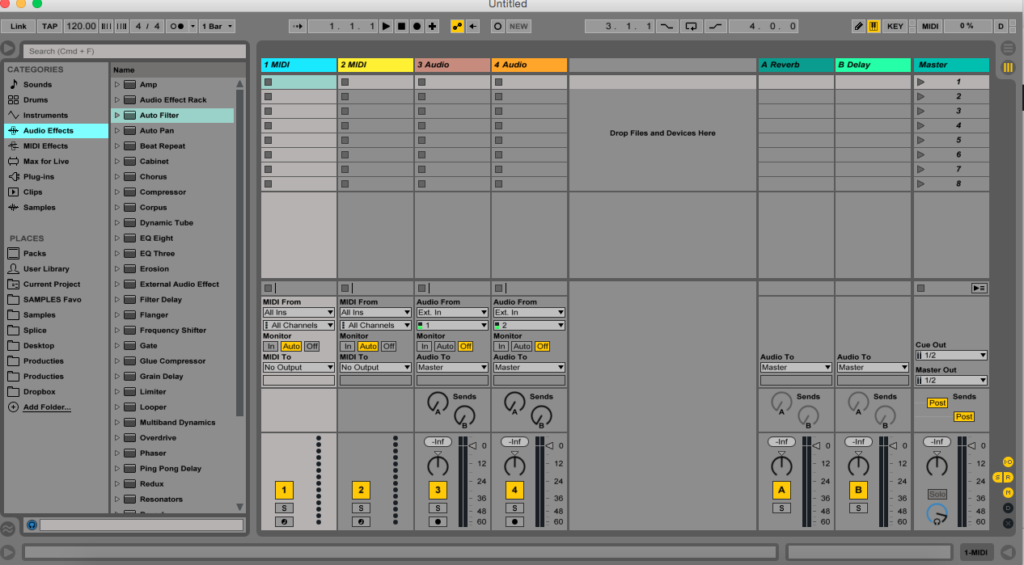Click the Re-enable Automation arrow icon
Image resolution: width=1024 pixels, height=565 pixels.
[x=473, y=26]
